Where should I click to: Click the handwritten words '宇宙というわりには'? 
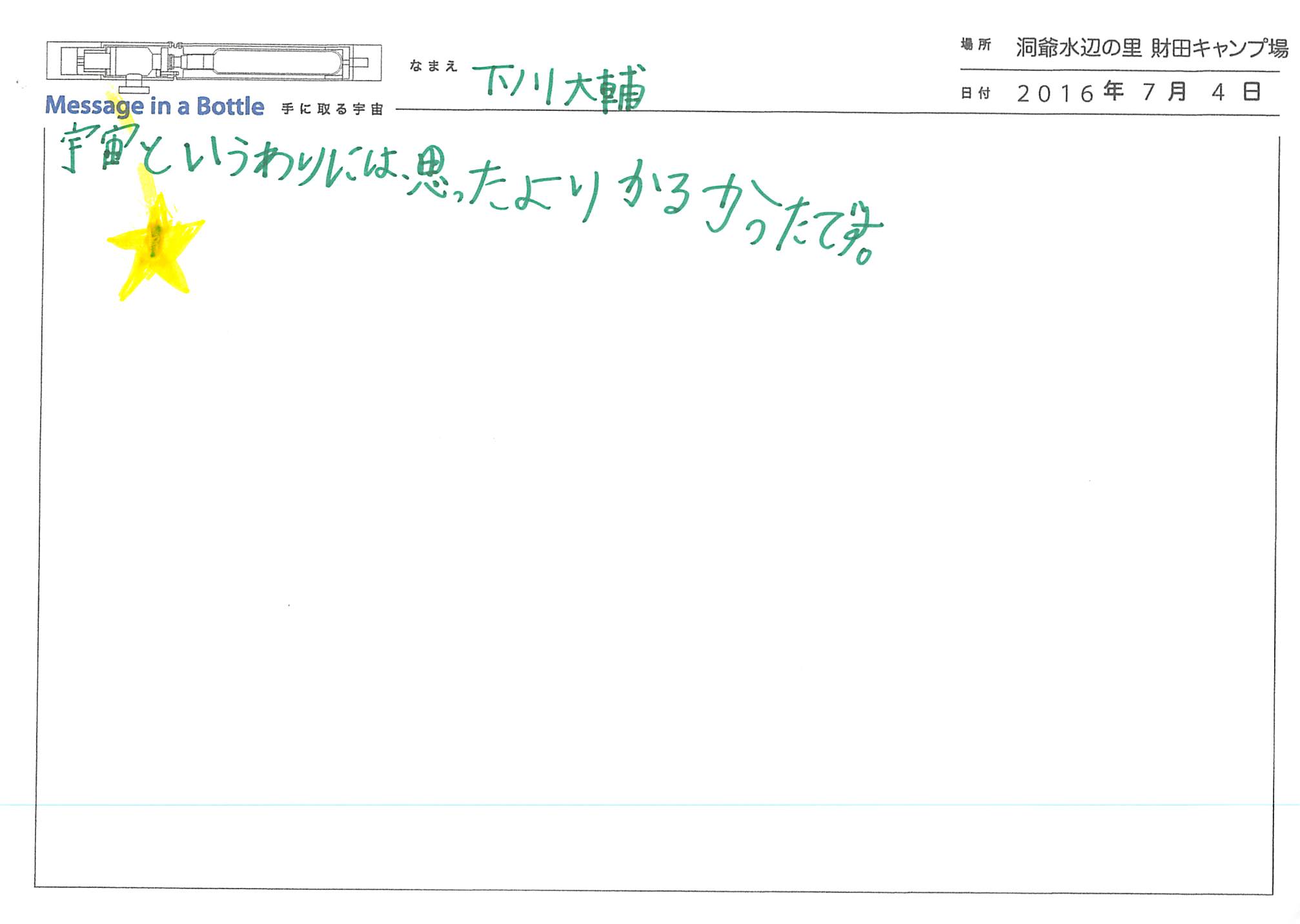point(229,155)
